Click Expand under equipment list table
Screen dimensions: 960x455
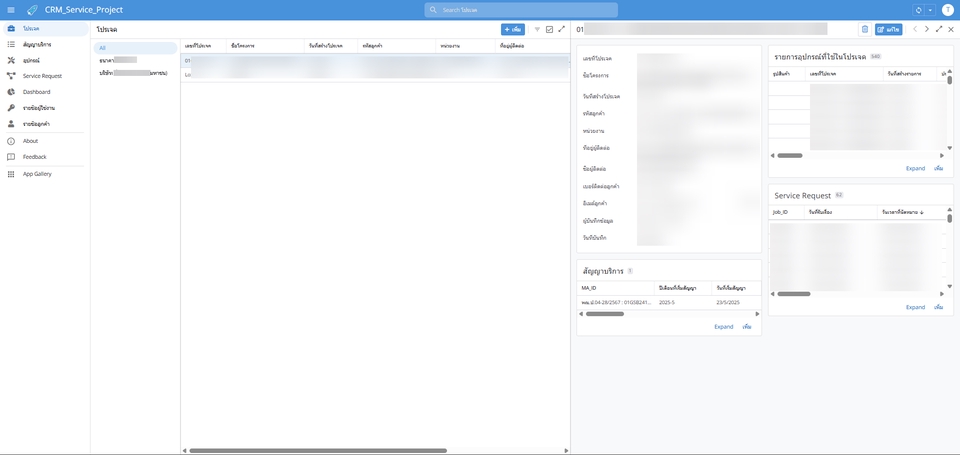915,168
